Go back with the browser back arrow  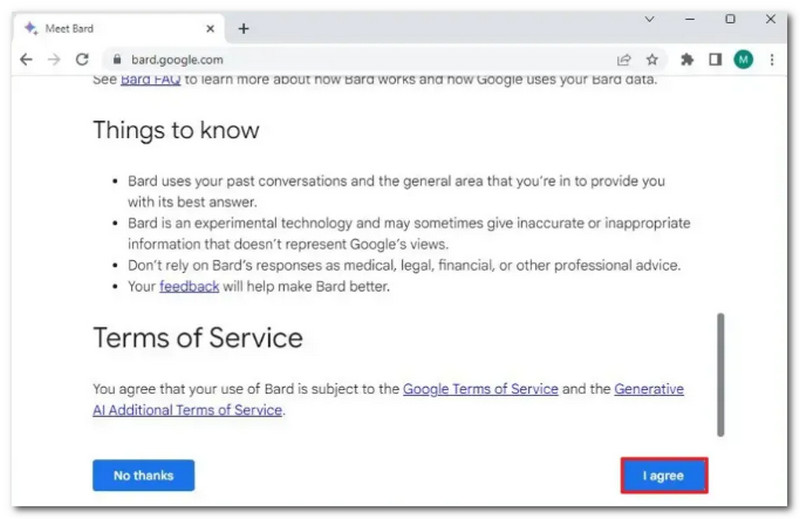(26, 60)
